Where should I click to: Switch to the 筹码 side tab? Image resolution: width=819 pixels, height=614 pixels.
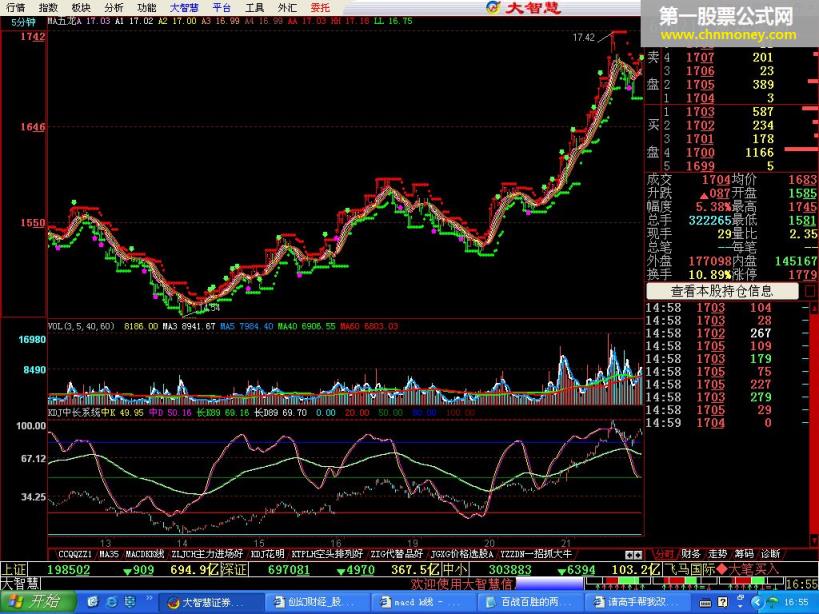(744, 554)
